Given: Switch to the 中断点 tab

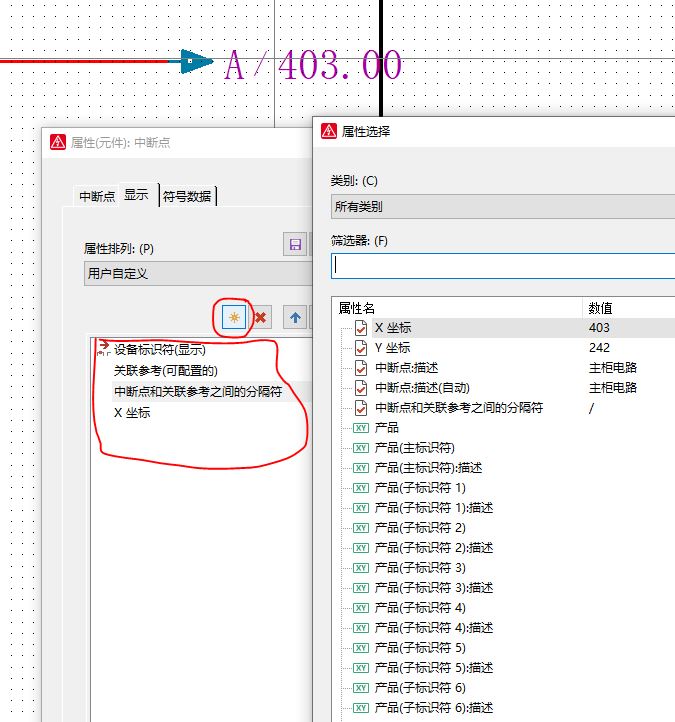Looking at the screenshot, I should [97, 197].
